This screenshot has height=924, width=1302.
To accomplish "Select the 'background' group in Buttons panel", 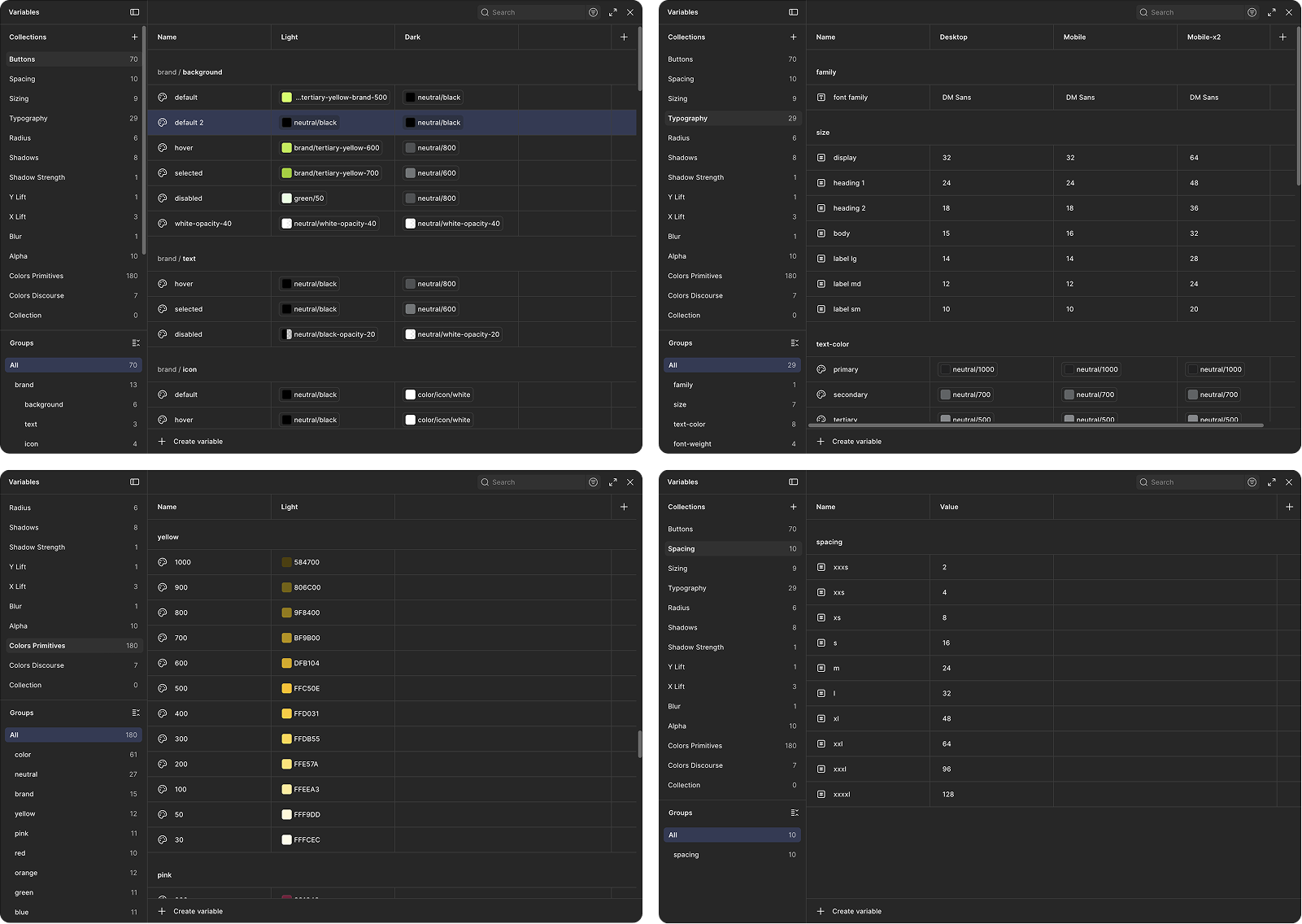I will pos(73,405).
